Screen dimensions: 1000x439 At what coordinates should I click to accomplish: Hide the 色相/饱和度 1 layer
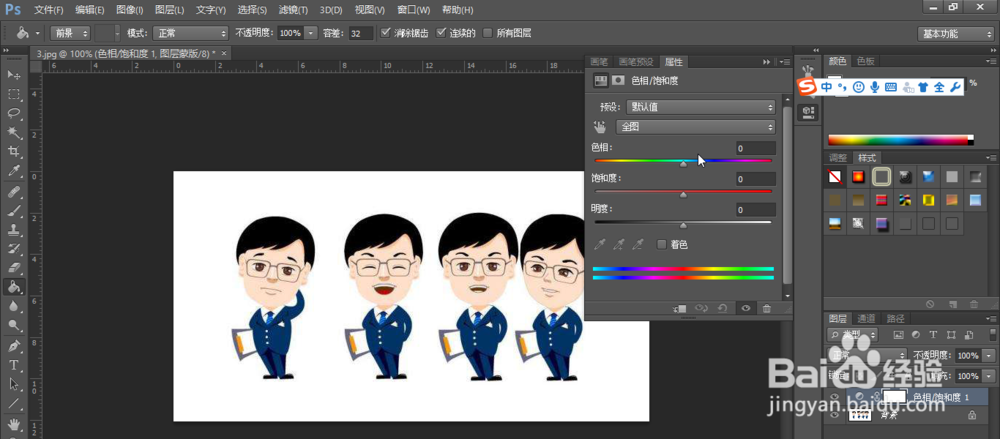point(835,397)
